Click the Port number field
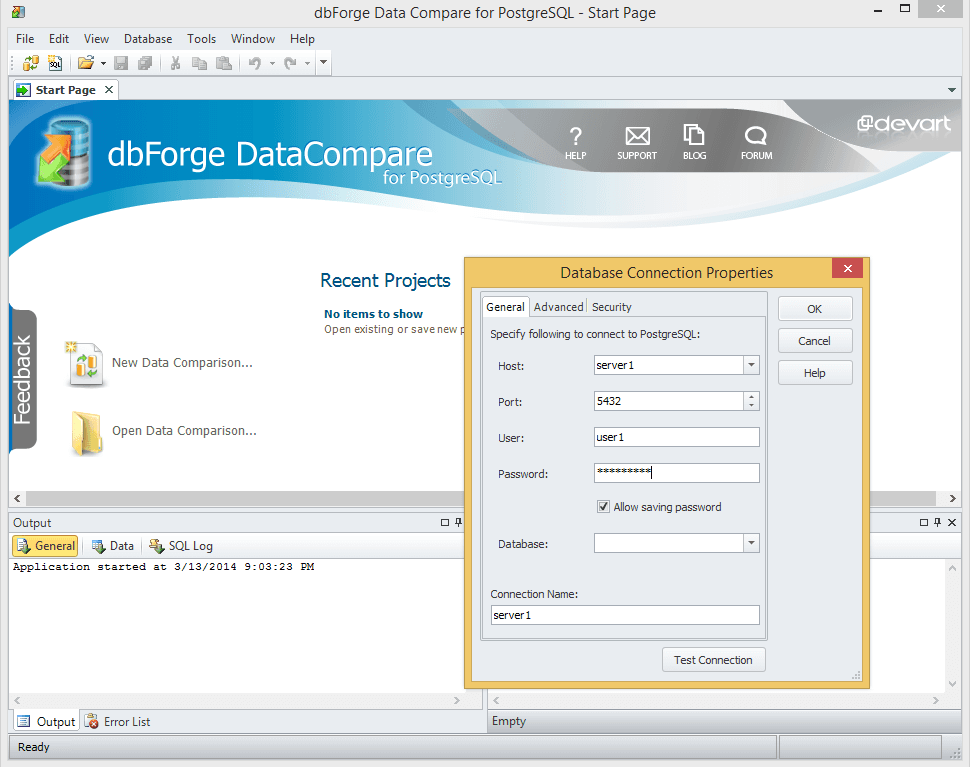Viewport: 970px width, 767px height. click(668, 401)
